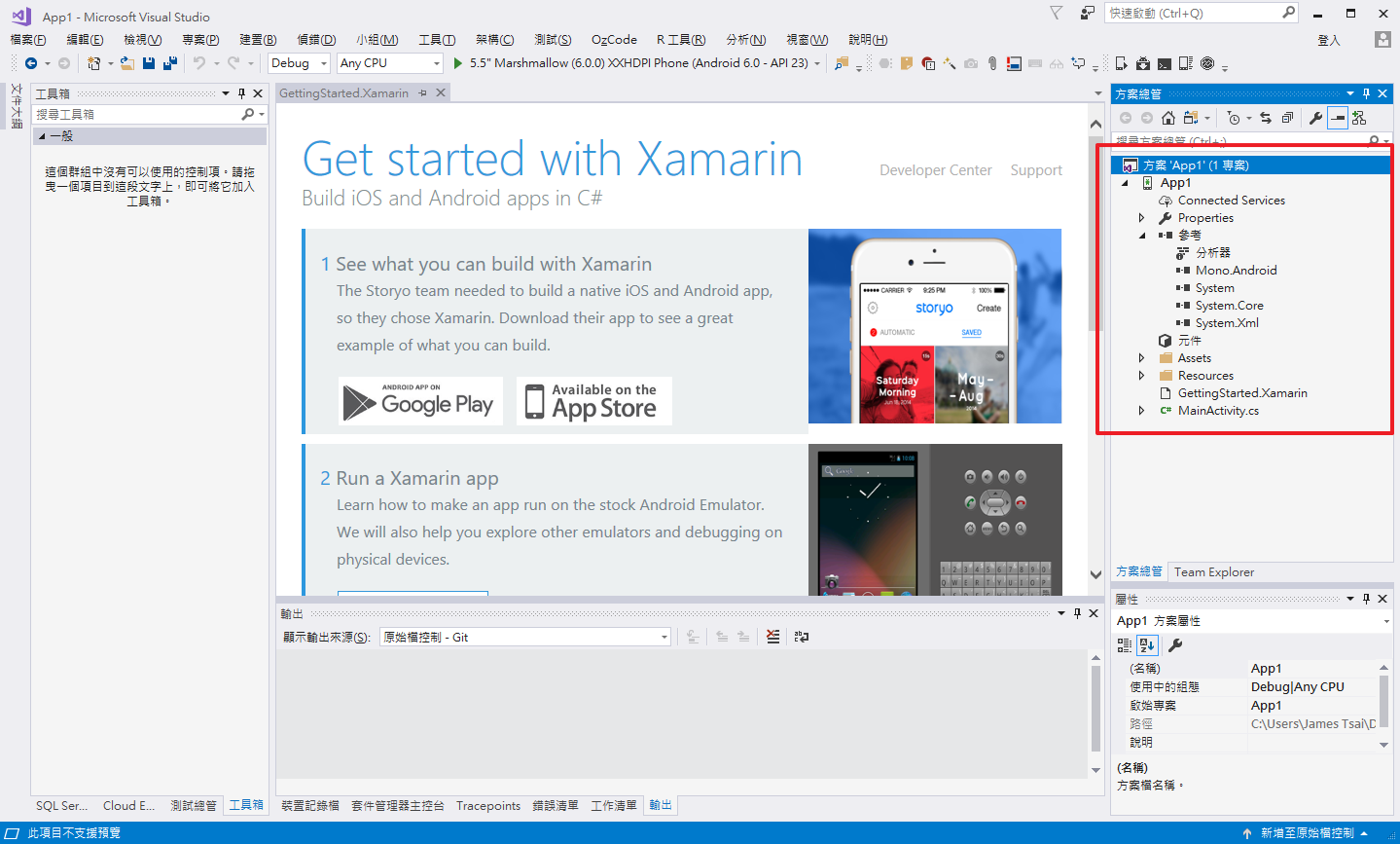Image resolution: width=1400 pixels, height=844 pixels.
Task: Switch to the 錯誤清單 tab
Action: point(556,806)
